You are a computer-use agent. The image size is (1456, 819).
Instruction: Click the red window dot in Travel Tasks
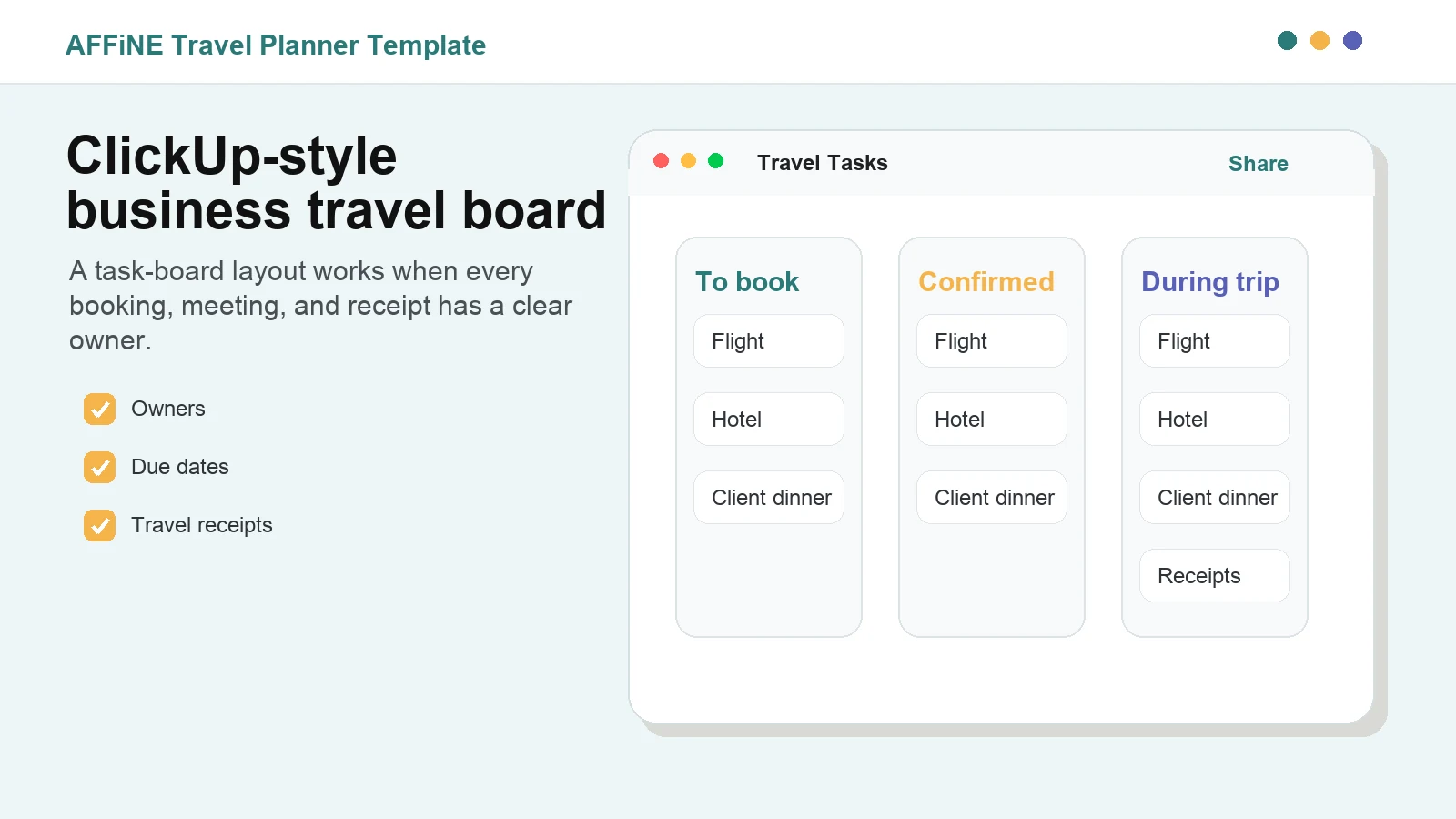pos(662,161)
